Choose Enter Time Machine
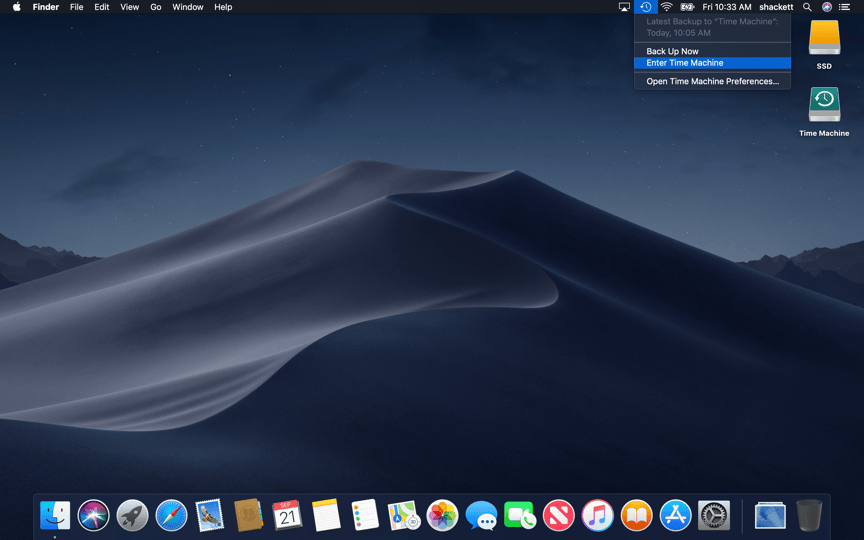This screenshot has height=540, width=864. [x=712, y=63]
